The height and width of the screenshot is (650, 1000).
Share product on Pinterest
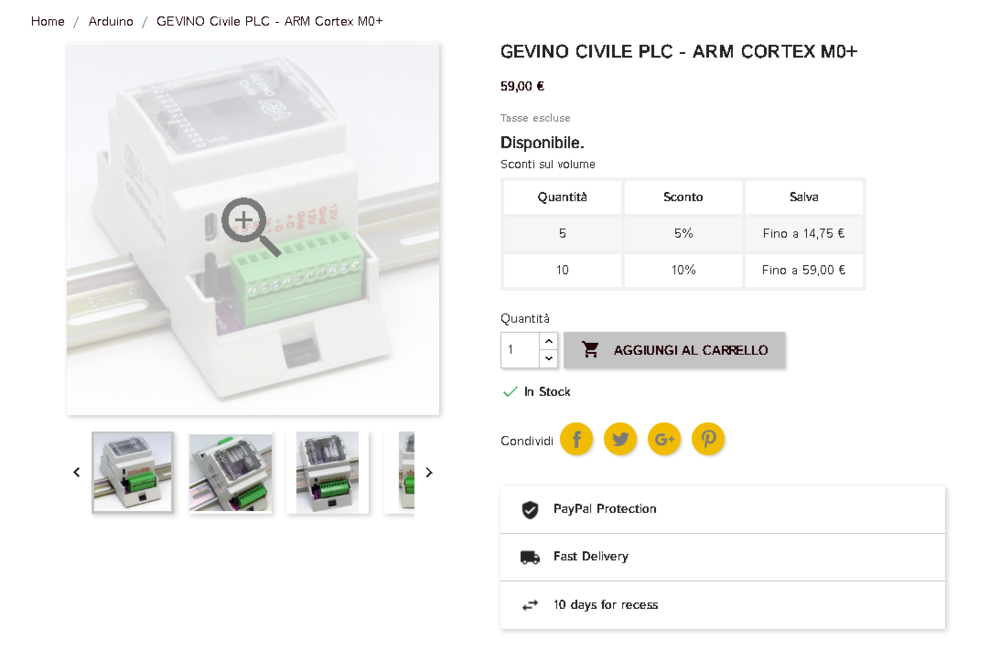pos(708,439)
